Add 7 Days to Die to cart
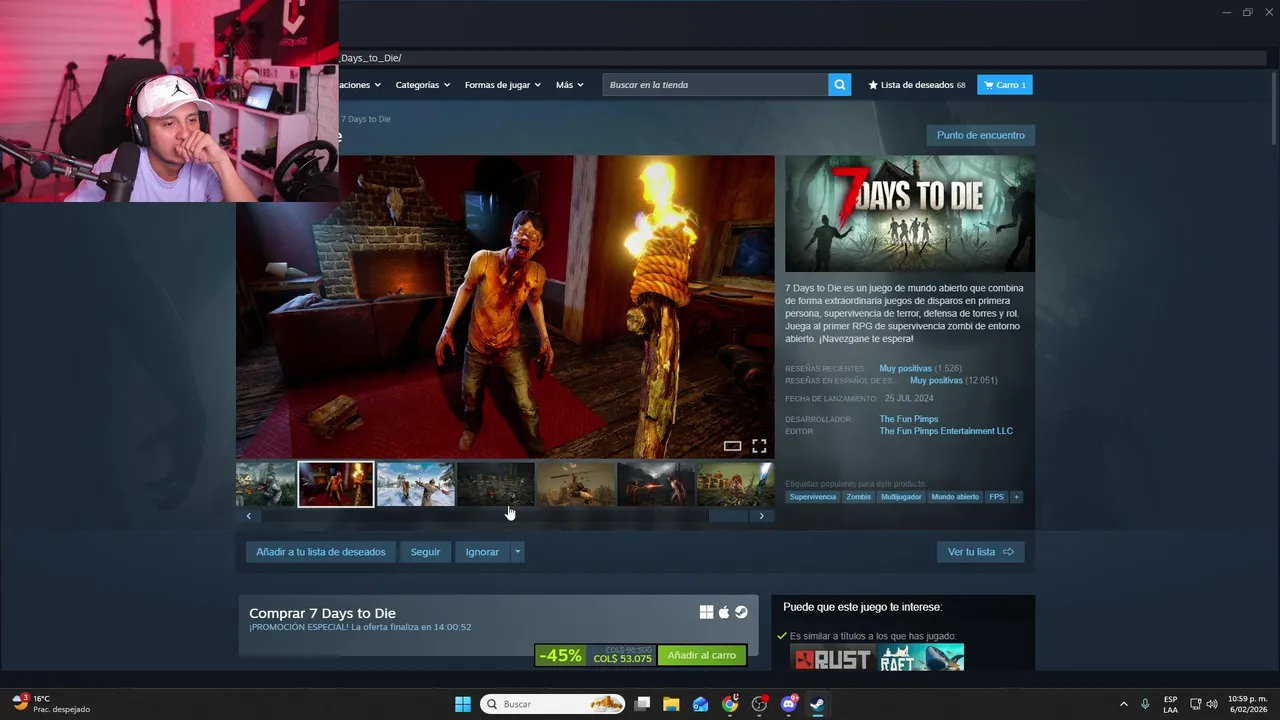1280x720 pixels. (x=701, y=656)
